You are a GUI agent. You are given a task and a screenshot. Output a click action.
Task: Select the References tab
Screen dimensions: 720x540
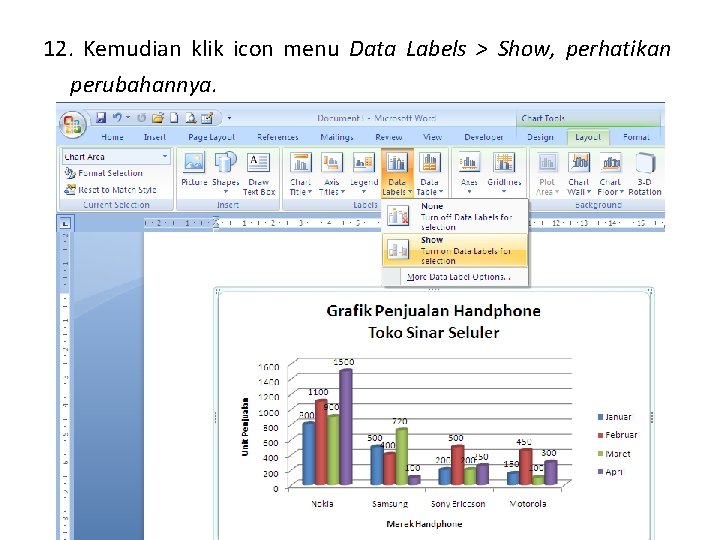point(278,137)
